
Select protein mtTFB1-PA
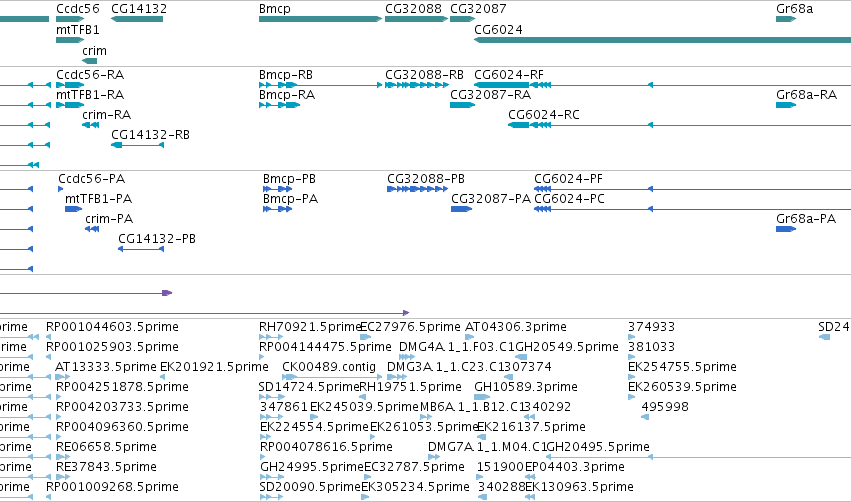pos(99,199)
